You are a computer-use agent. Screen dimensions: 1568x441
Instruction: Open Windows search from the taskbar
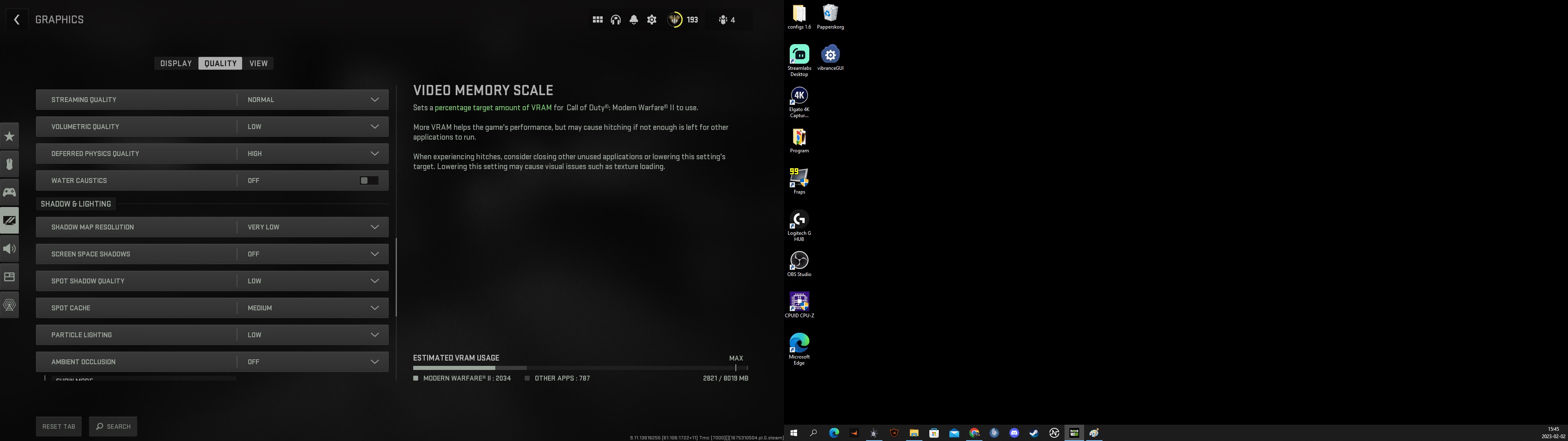tap(814, 433)
